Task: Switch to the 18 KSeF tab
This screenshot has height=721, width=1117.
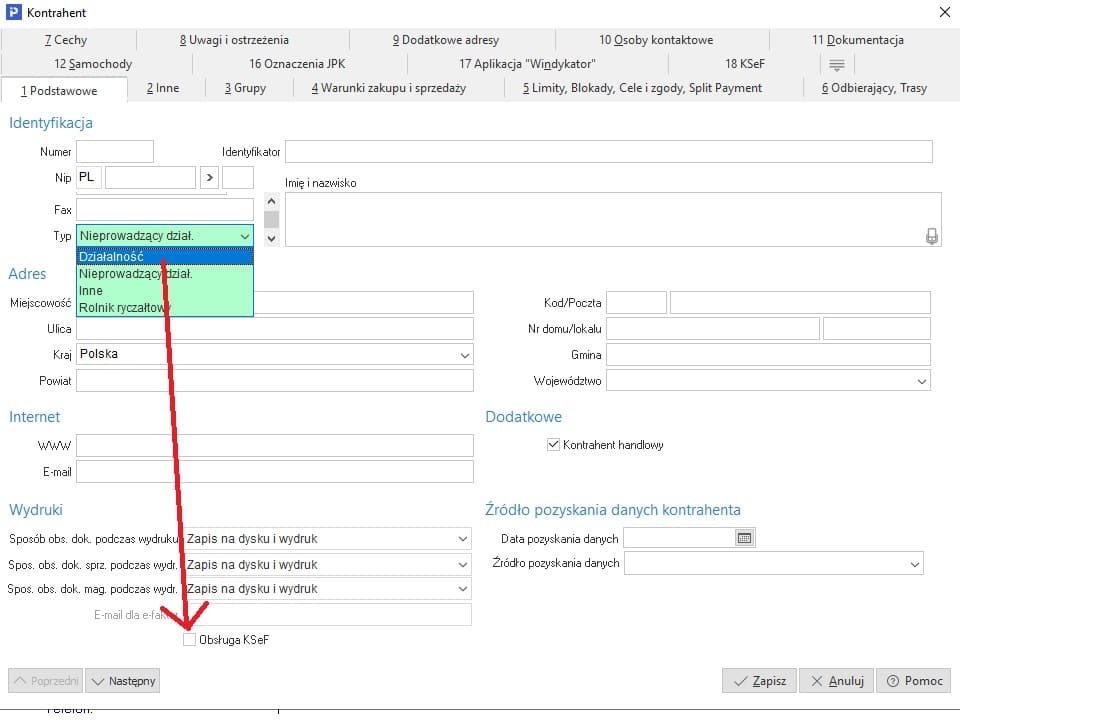Action: coord(745,64)
